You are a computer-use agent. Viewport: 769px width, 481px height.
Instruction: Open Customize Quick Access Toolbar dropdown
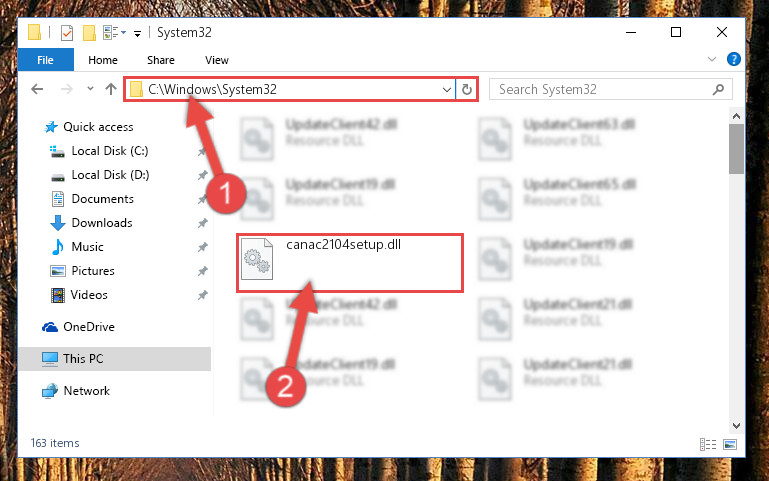click(x=138, y=33)
